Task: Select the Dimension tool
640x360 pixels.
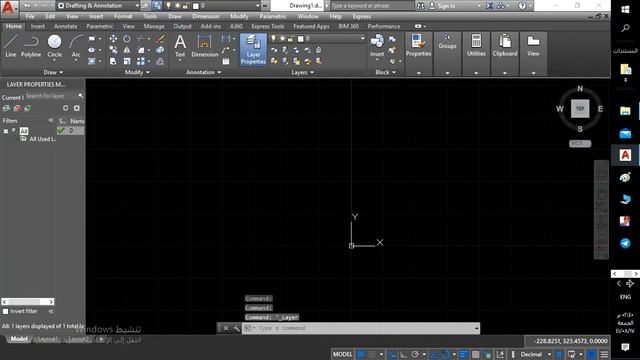Action: [204, 46]
